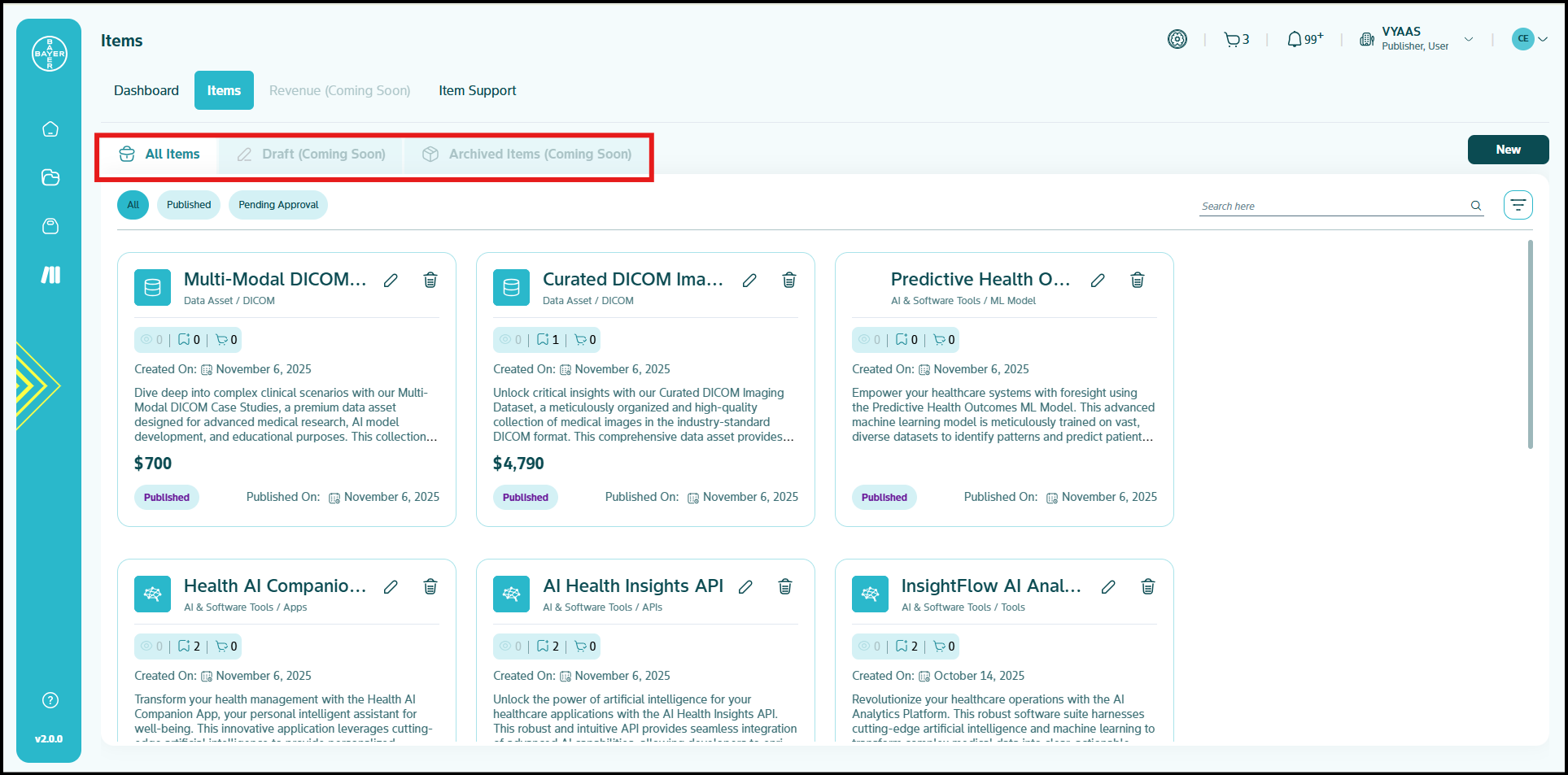Viewport: 1568px width, 775px height.
Task: Click the Search here input field
Action: point(1333,207)
